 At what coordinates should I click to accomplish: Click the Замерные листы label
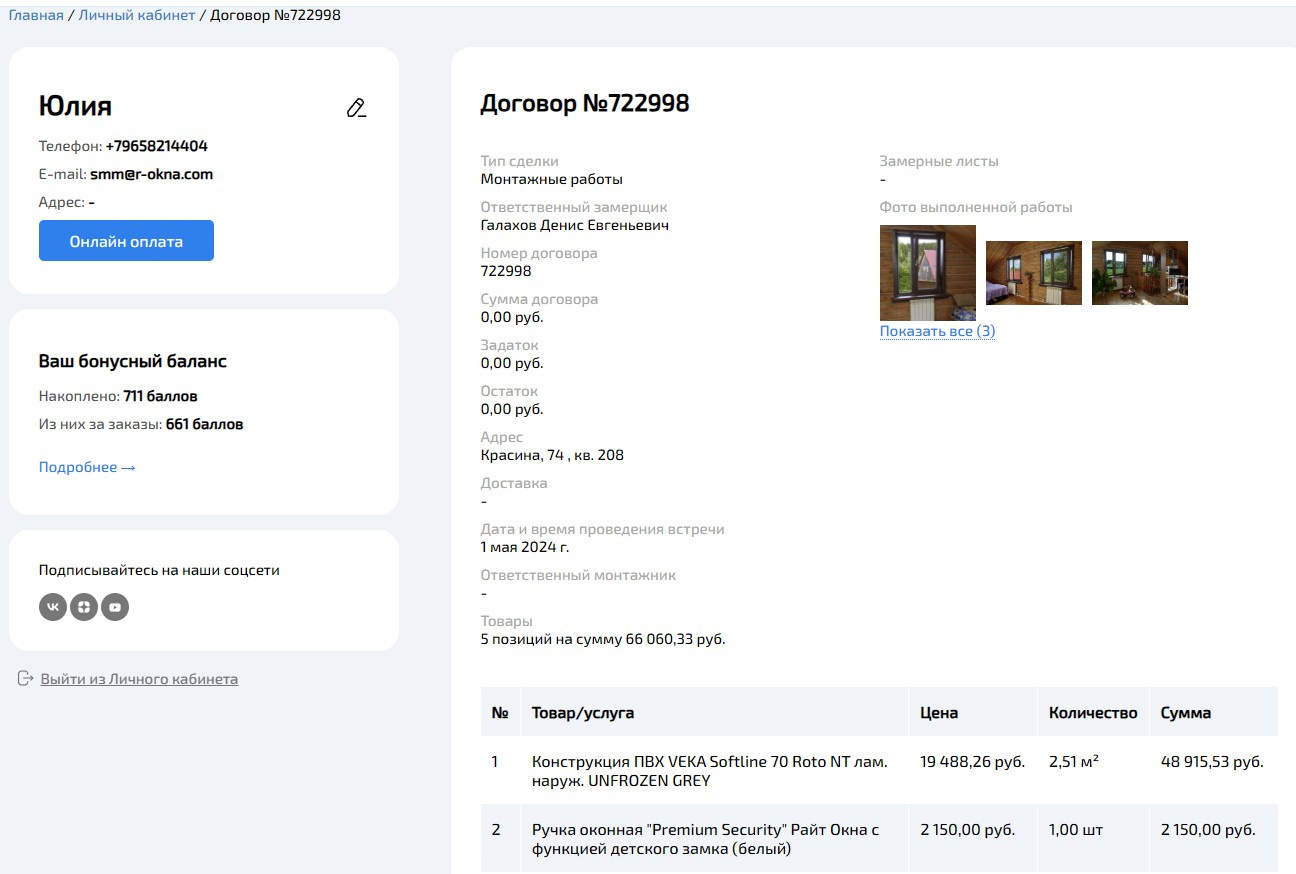pyautogui.click(x=939, y=161)
